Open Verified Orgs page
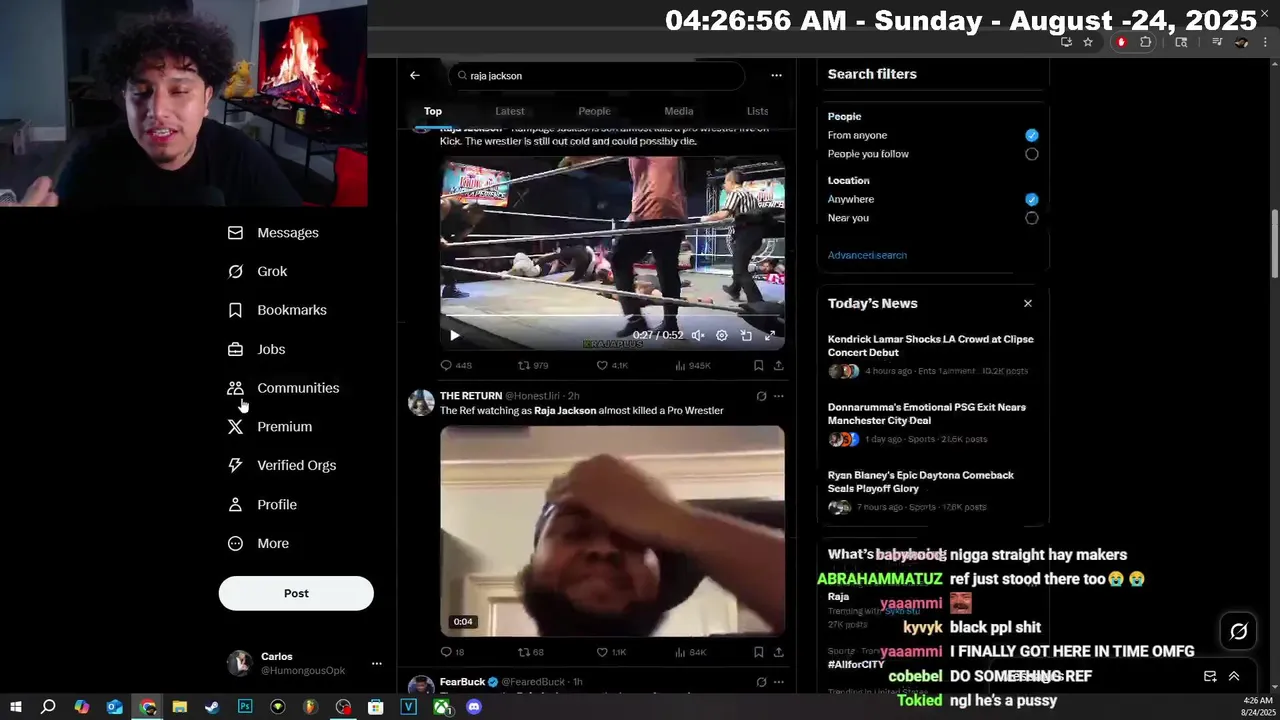 point(281,465)
